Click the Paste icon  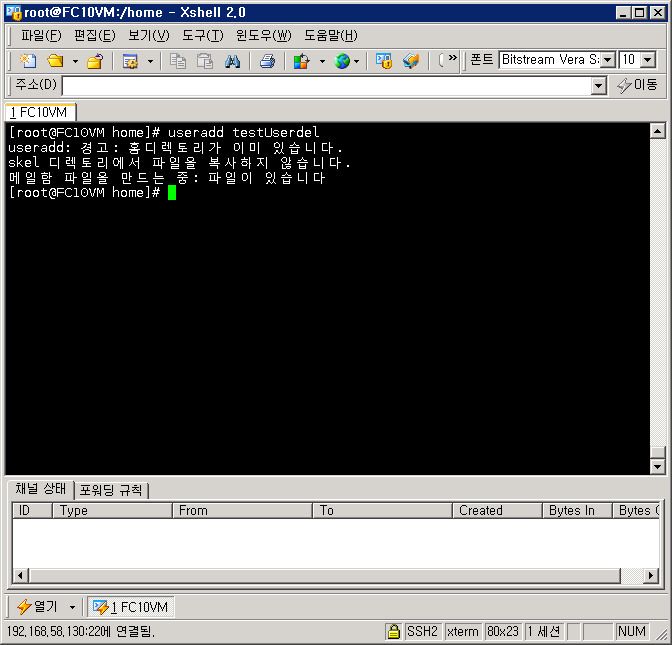pyautogui.click(x=205, y=61)
